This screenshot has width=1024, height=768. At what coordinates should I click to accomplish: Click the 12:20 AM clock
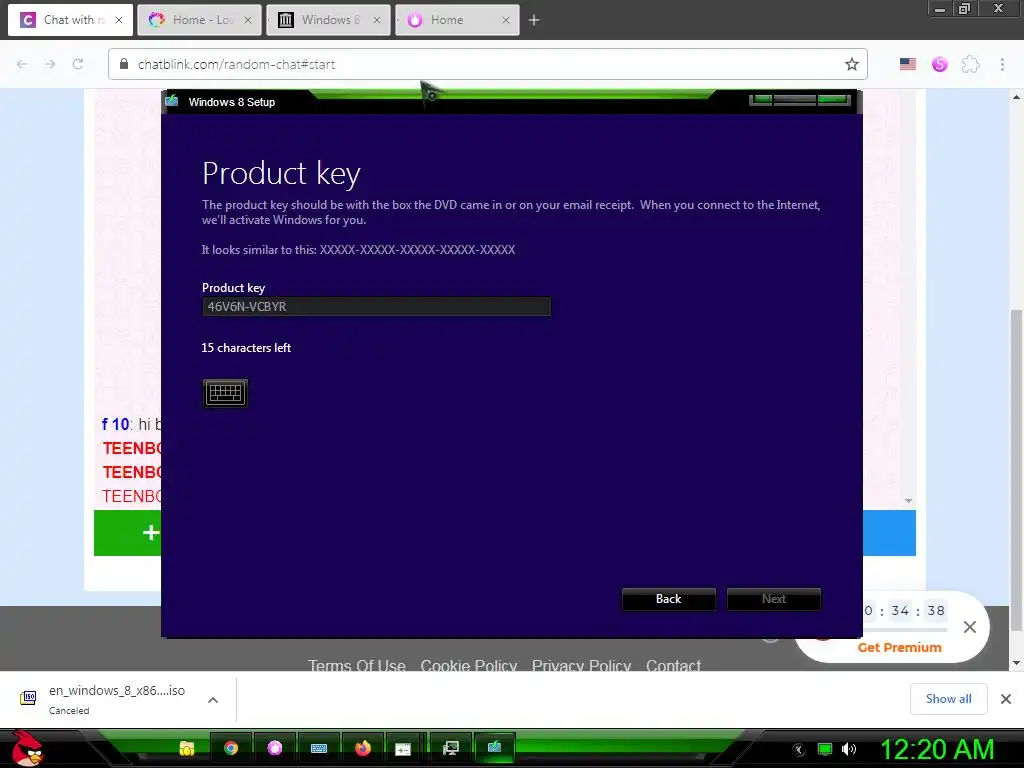coord(937,749)
